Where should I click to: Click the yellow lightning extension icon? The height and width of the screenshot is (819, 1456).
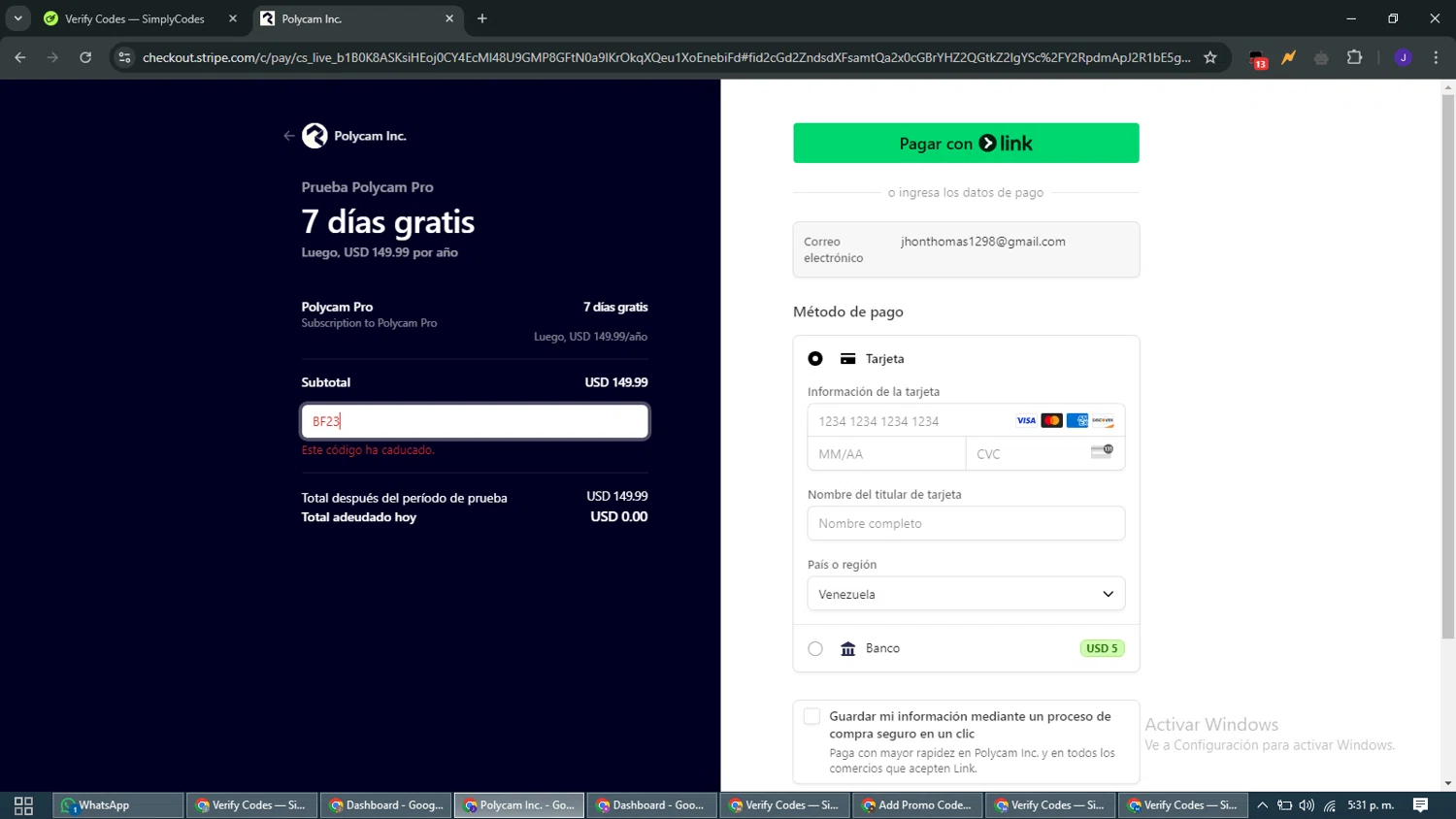pyautogui.click(x=1288, y=57)
